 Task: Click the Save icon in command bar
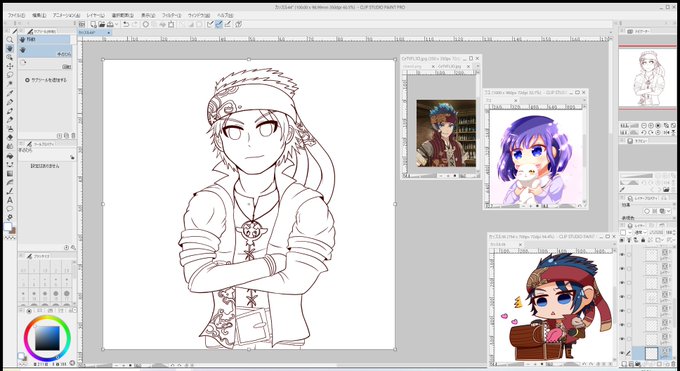click(110, 25)
